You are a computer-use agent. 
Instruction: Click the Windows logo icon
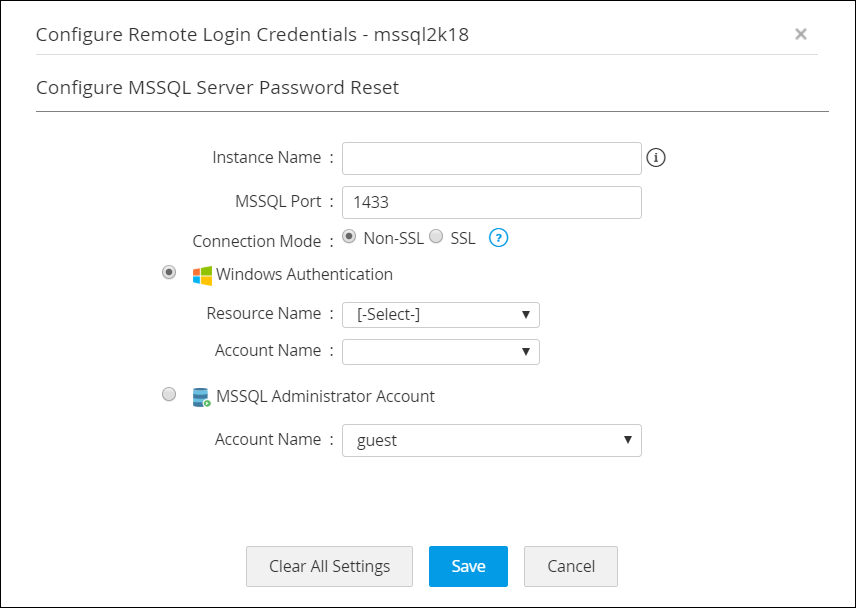(202, 275)
